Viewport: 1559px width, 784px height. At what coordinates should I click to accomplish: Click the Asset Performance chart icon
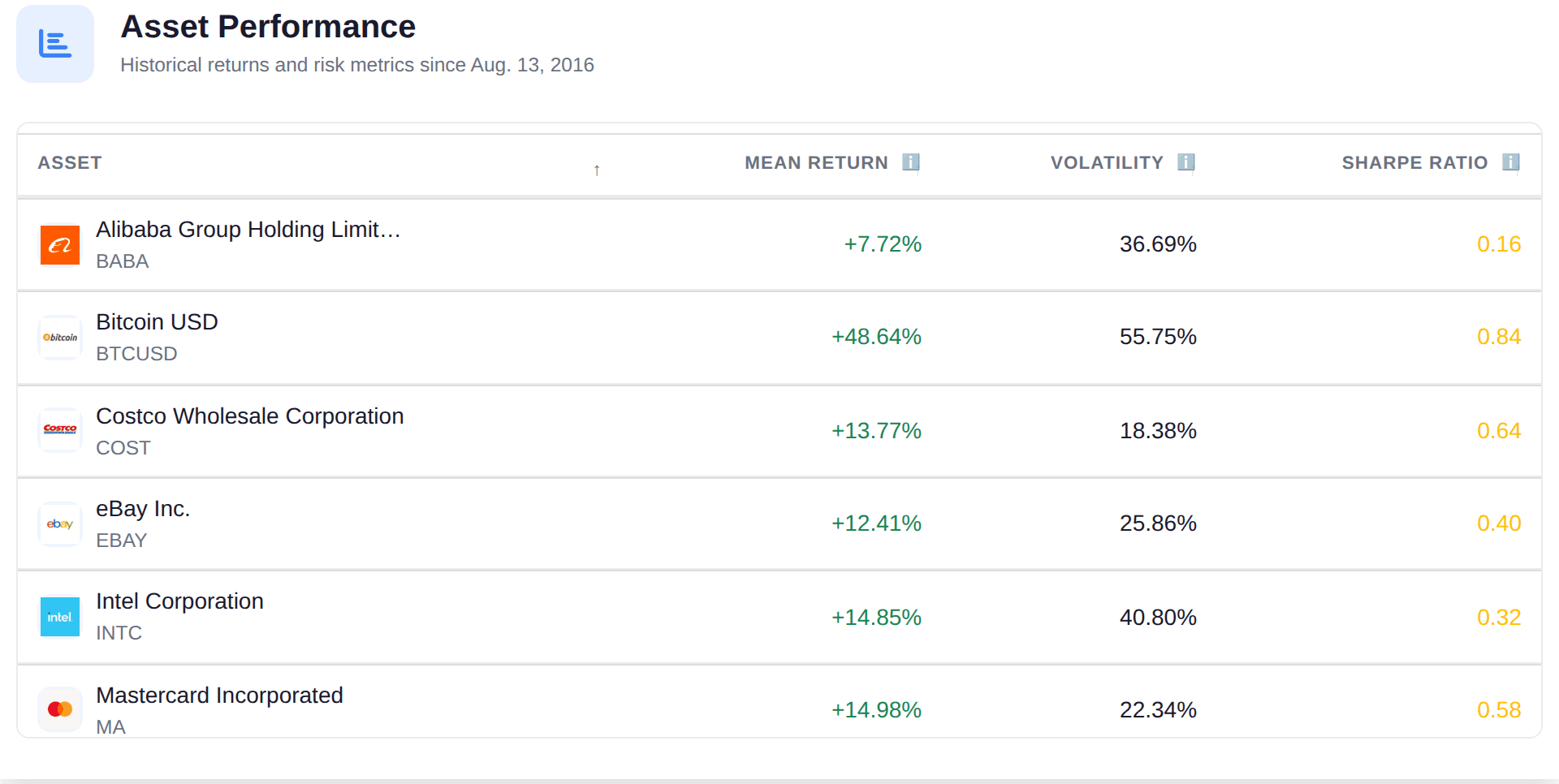[55, 44]
